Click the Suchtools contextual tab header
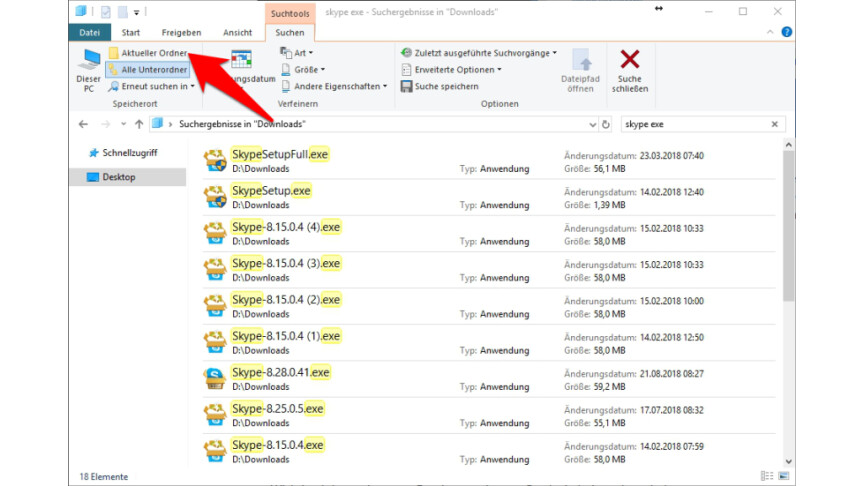The image size is (864, 486). (290, 13)
